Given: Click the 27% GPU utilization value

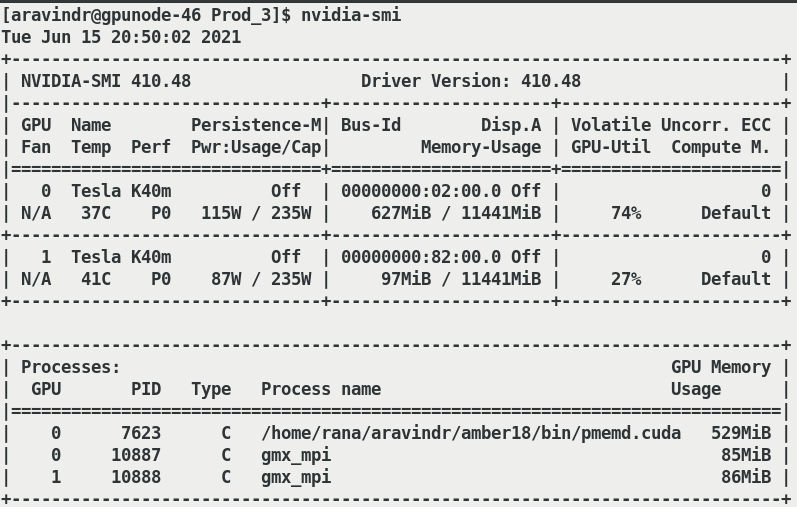Looking at the screenshot, I should click(x=625, y=279).
